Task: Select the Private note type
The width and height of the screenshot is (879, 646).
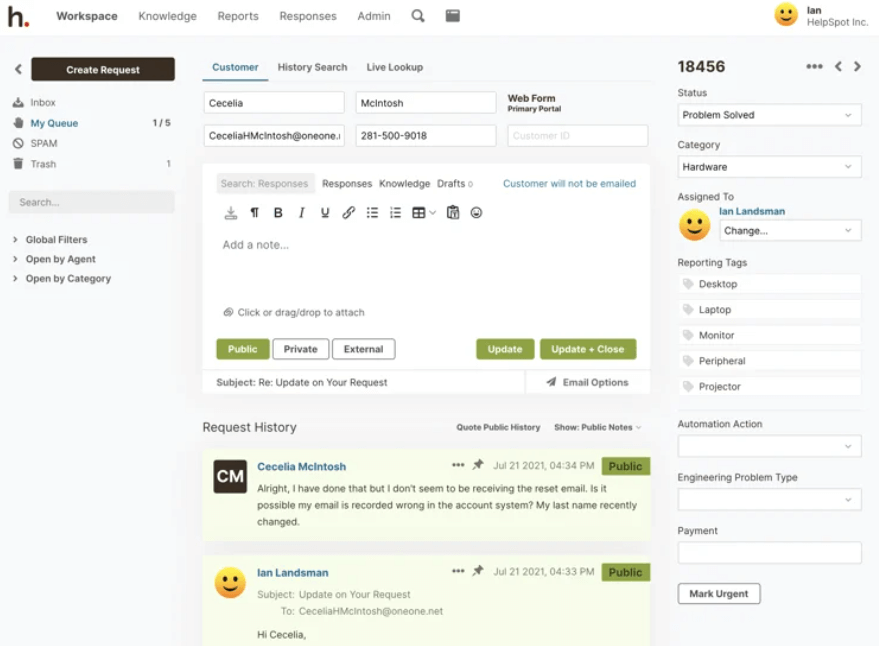Action: pos(300,349)
